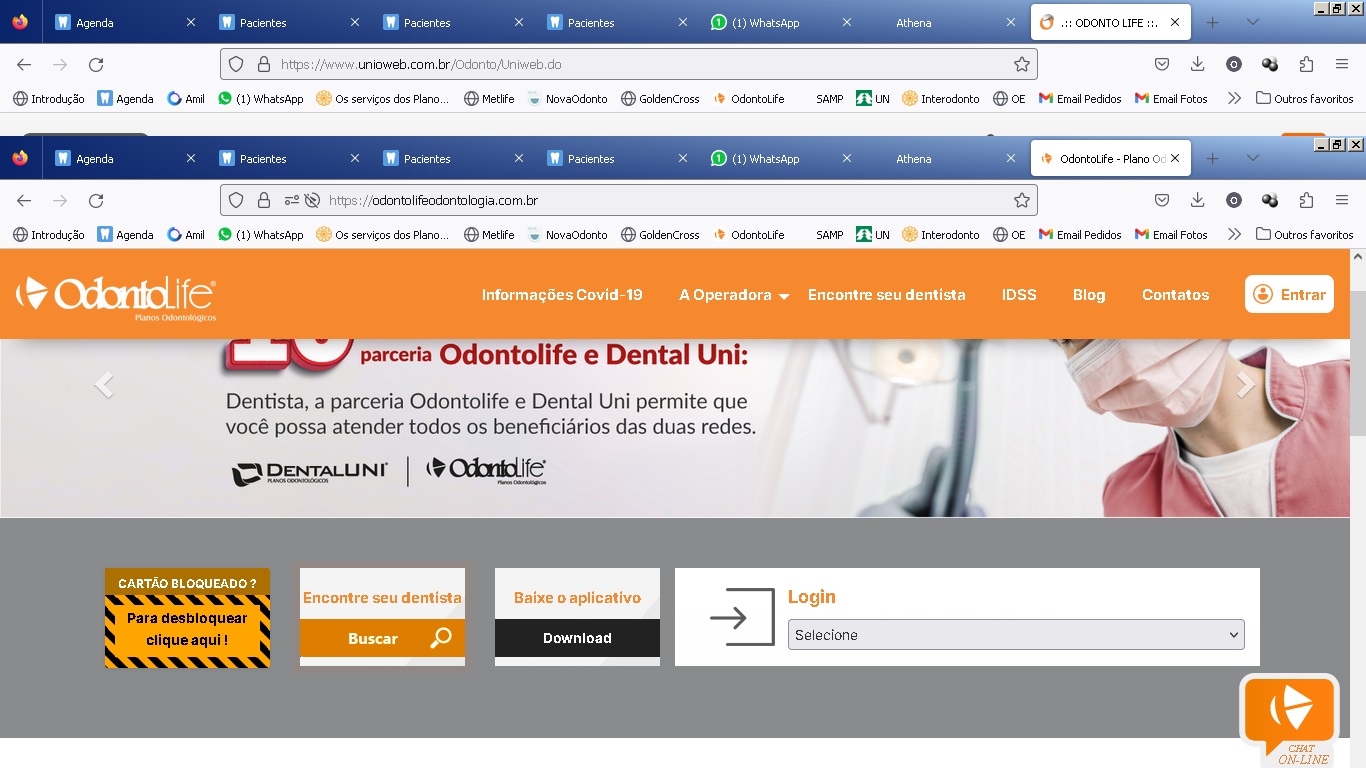The image size is (1366, 768).
Task: Open Email Fotos bookmark in unioweb.com.br window
Action: pyautogui.click(x=1171, y=99)
